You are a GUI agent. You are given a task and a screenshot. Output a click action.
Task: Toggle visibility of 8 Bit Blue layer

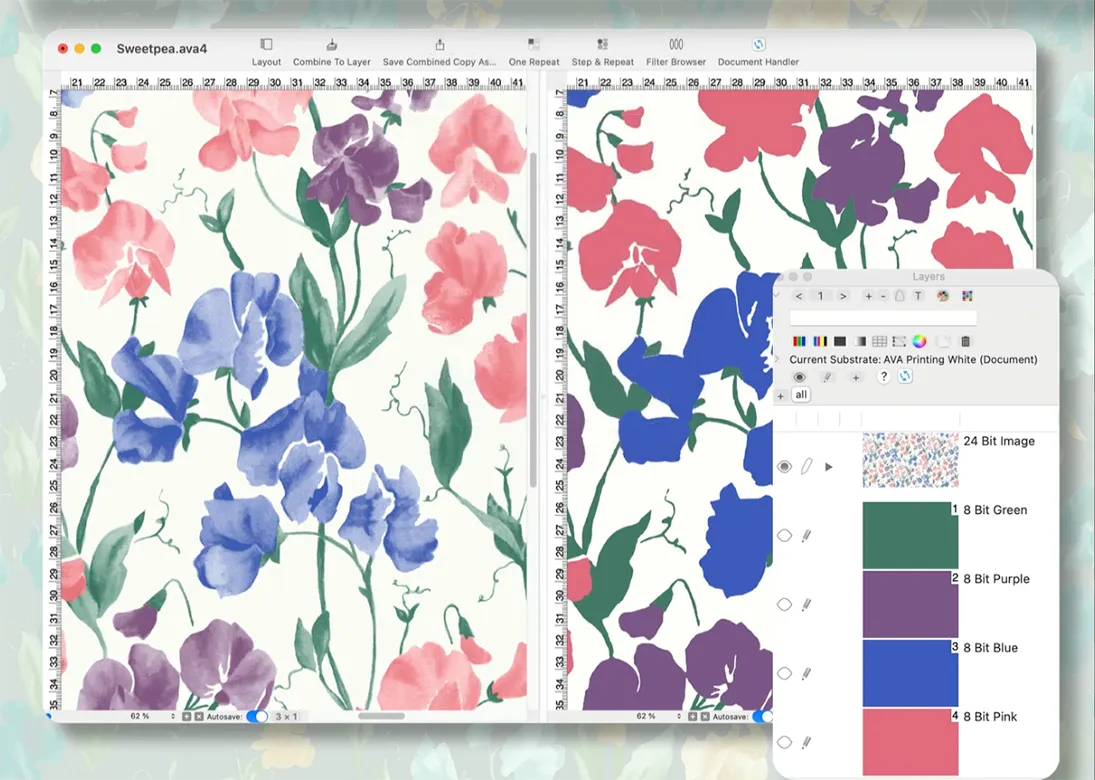[x=784, y=673]
